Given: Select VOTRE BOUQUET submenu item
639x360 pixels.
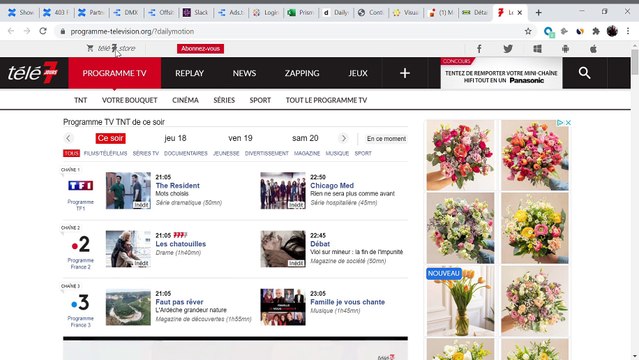Looking at the screenshot, I should click(130, 100).
